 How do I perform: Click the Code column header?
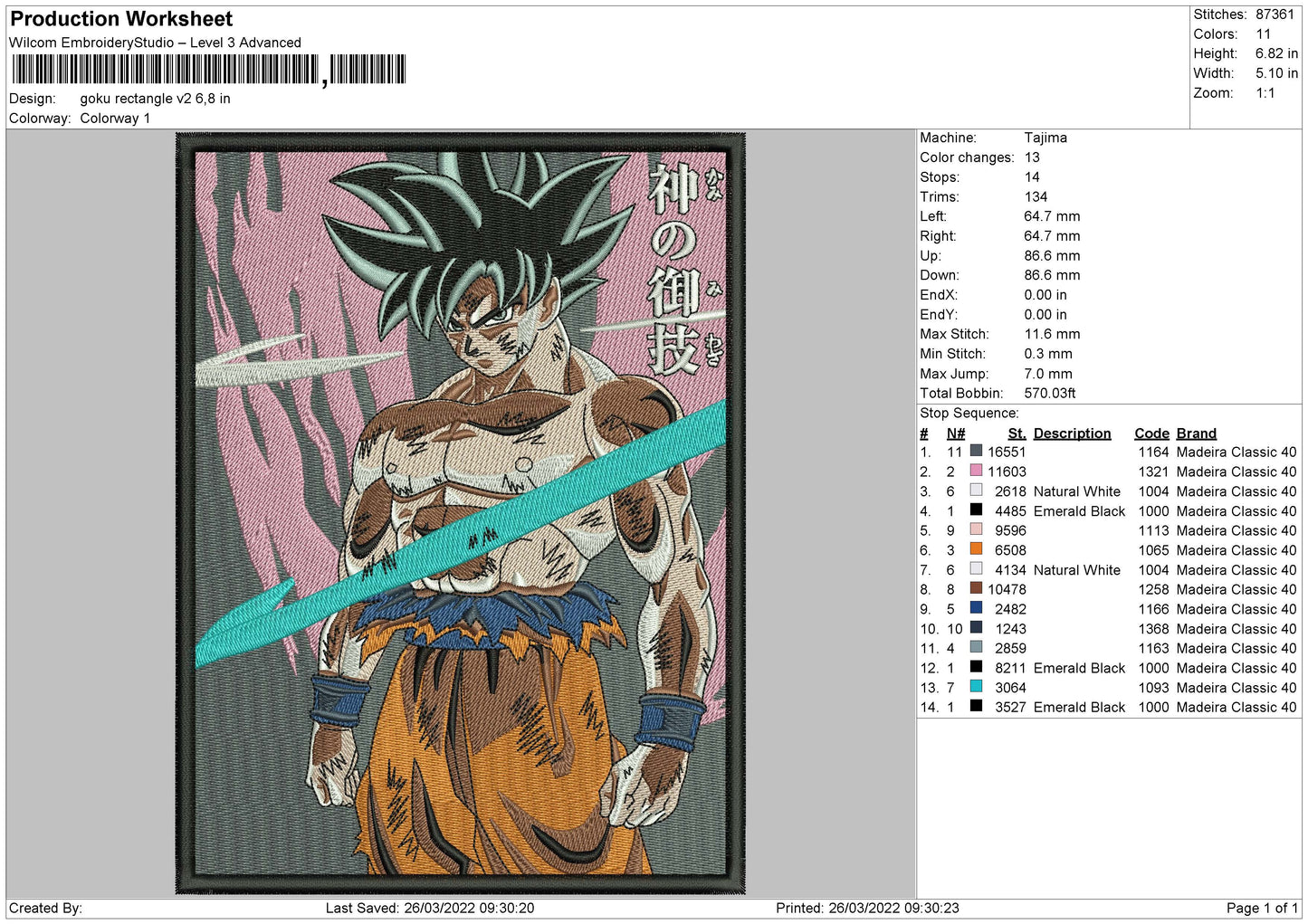coord(1151,433)
